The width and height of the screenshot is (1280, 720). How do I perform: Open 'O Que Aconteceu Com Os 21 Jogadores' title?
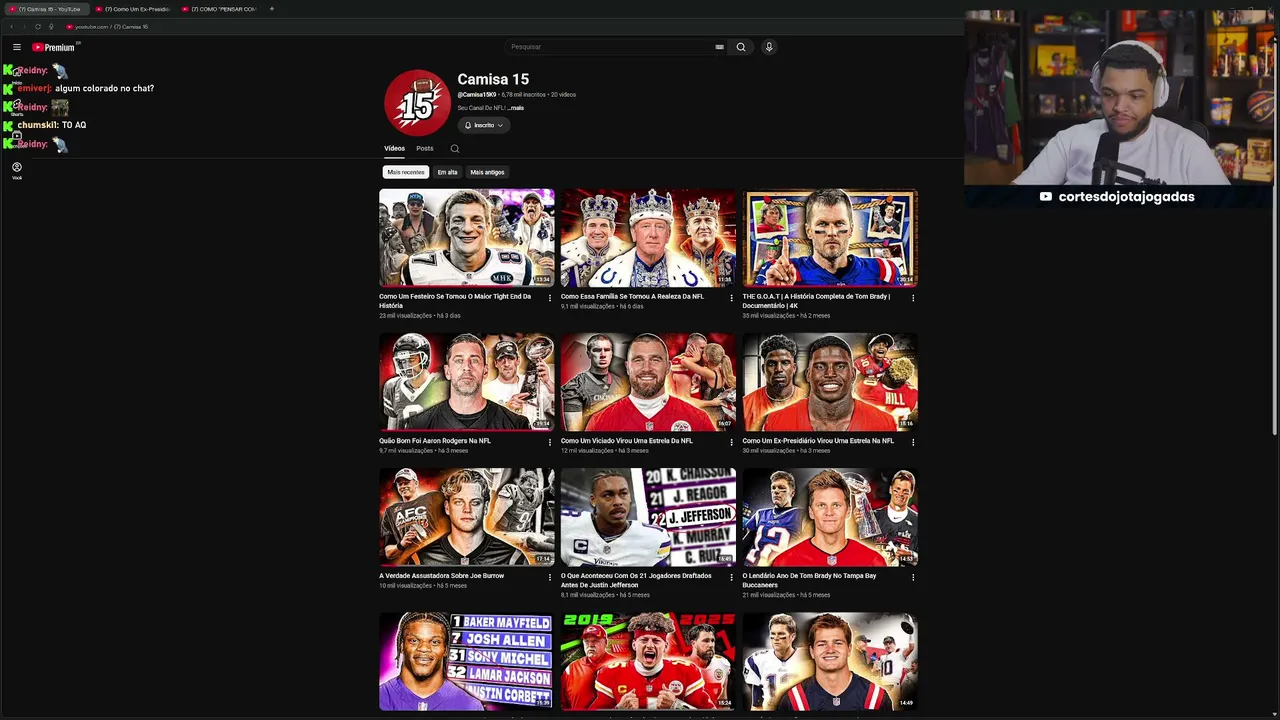636,580
